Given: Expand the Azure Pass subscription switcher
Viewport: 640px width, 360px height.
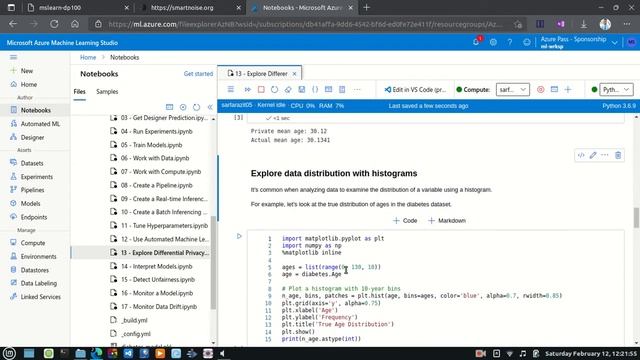Looking at the screenshot, I should pyautogui.click(x=614, y=42).
